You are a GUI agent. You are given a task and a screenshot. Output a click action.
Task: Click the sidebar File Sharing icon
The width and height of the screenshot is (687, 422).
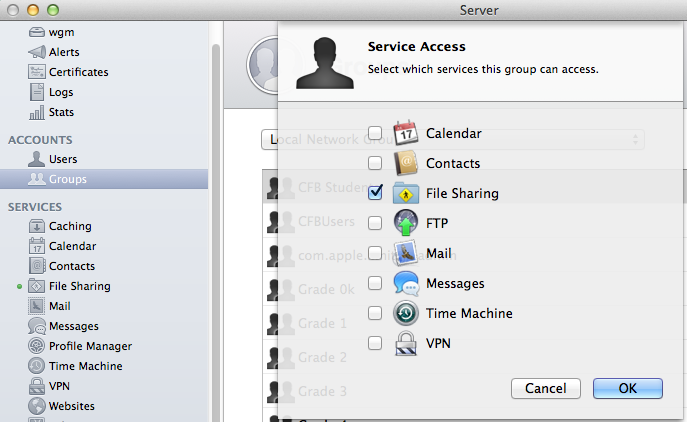point(36,286)
